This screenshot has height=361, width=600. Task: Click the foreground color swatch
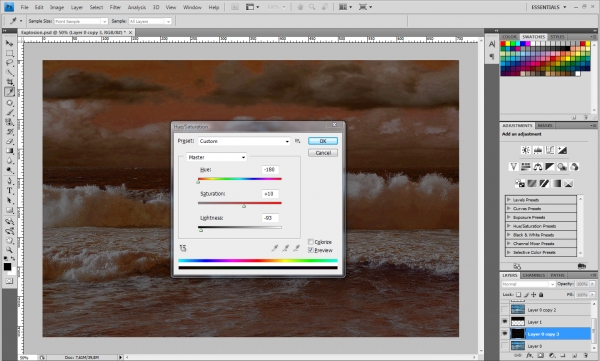pyautogui.click(x=7, y=267)
